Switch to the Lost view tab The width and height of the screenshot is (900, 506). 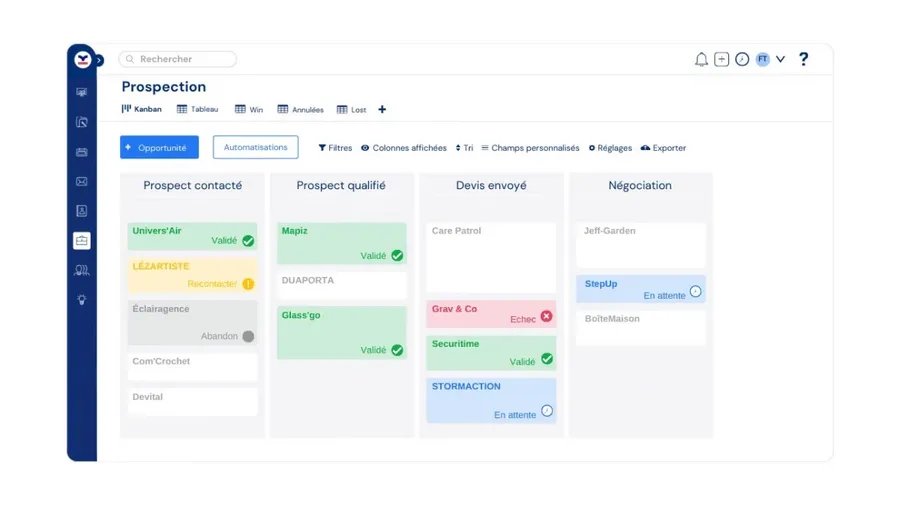[351, 110]
